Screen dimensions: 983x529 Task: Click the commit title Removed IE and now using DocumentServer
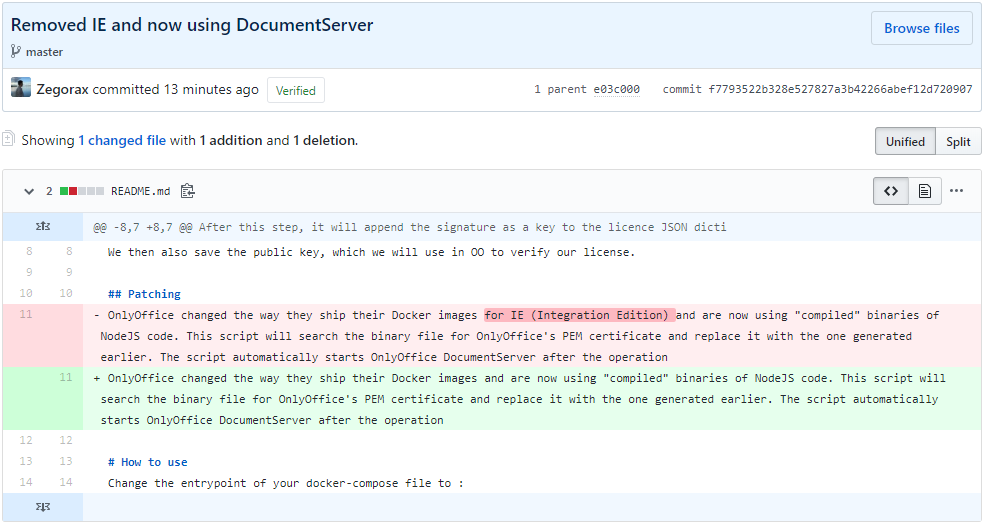[192, 25]
